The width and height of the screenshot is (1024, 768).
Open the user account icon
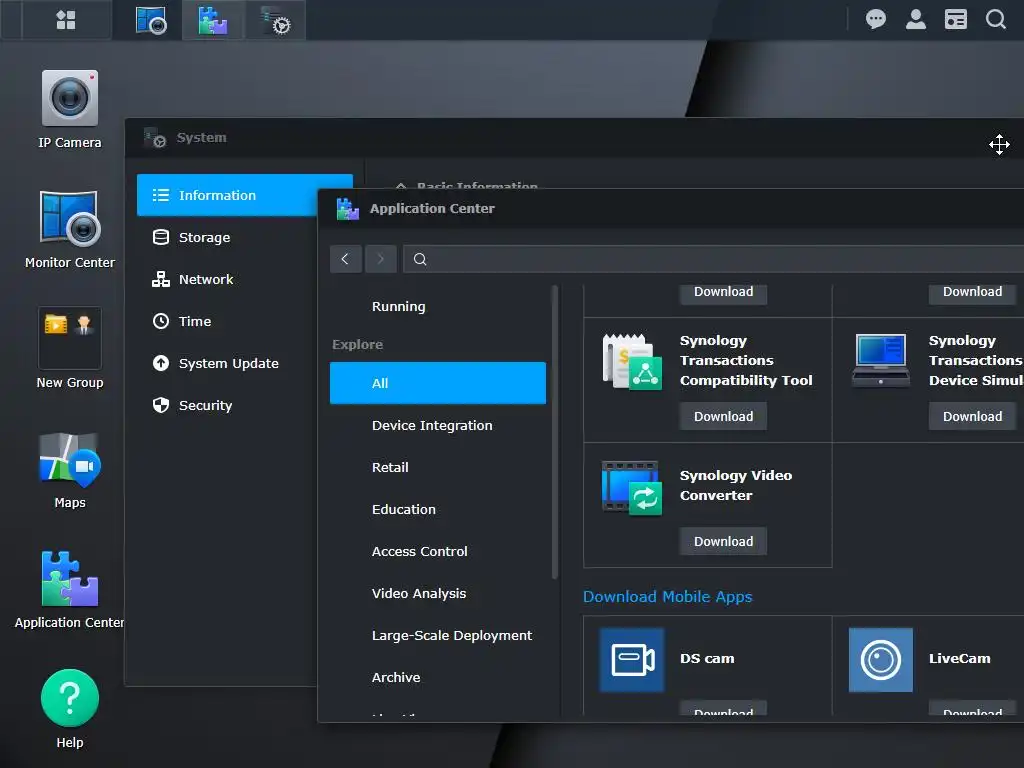pyautogui.click(x=916, y=19)
